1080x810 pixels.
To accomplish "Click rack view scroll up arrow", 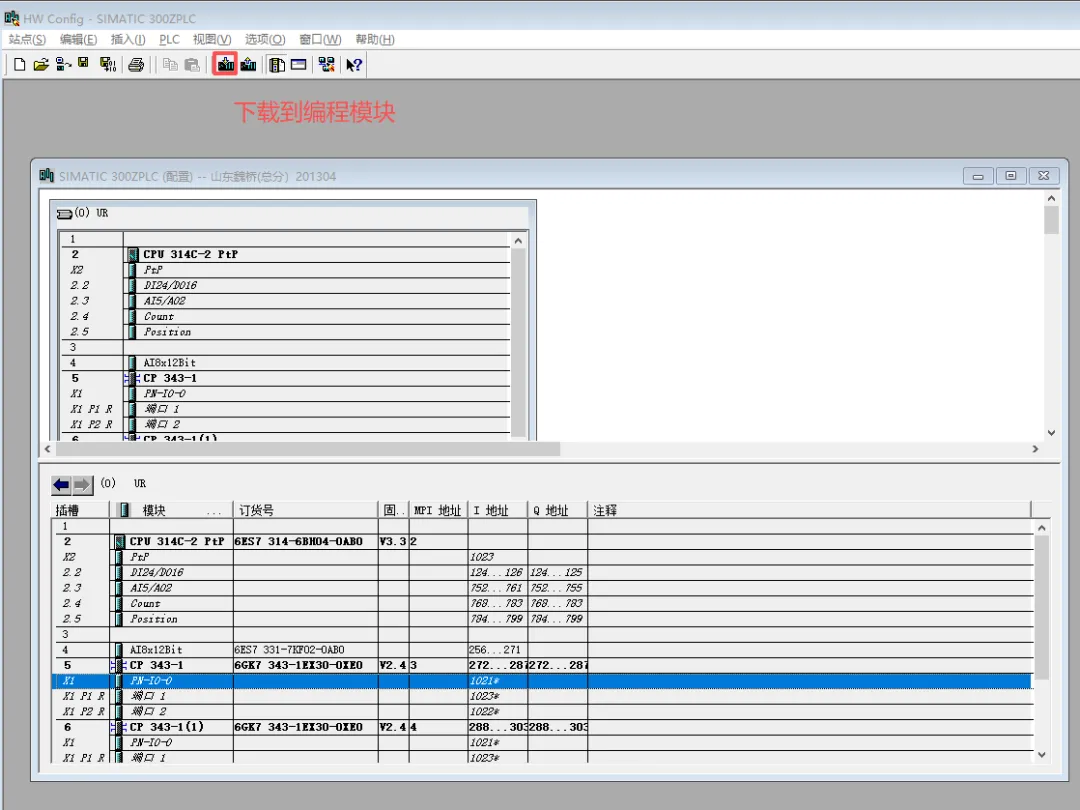I will pyautogui.click(x=518, y=240).
